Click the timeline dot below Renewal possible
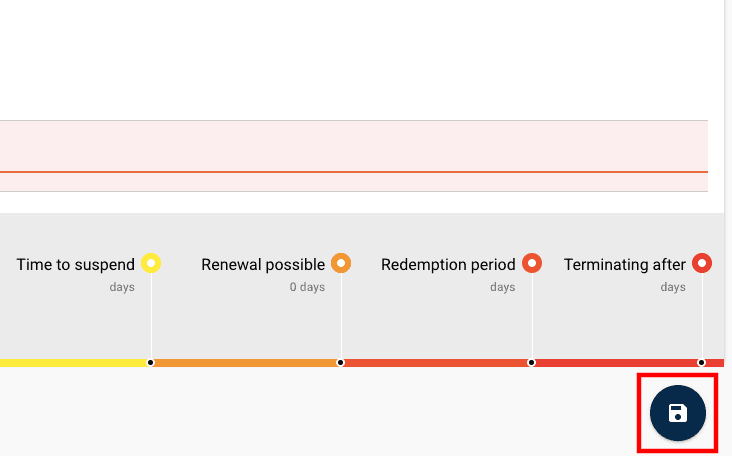The image size is (732, 456). (341, 362)
